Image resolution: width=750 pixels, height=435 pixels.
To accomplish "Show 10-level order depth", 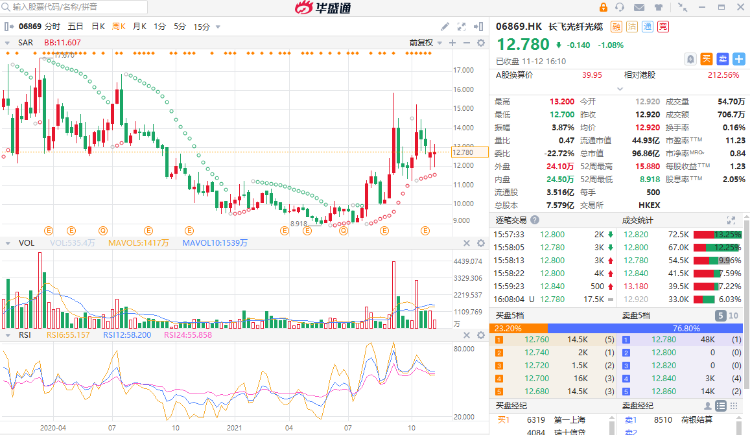I will 733,315.
